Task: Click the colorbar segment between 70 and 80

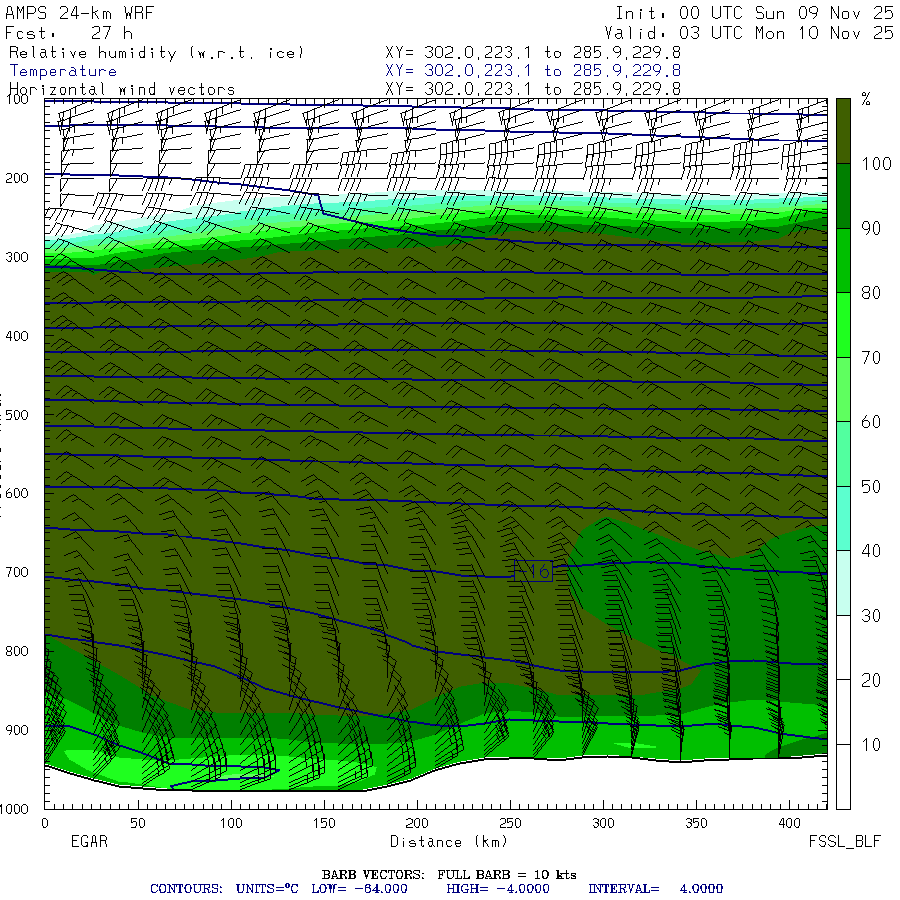Action: pyautogui.click(x=843, y=325)
